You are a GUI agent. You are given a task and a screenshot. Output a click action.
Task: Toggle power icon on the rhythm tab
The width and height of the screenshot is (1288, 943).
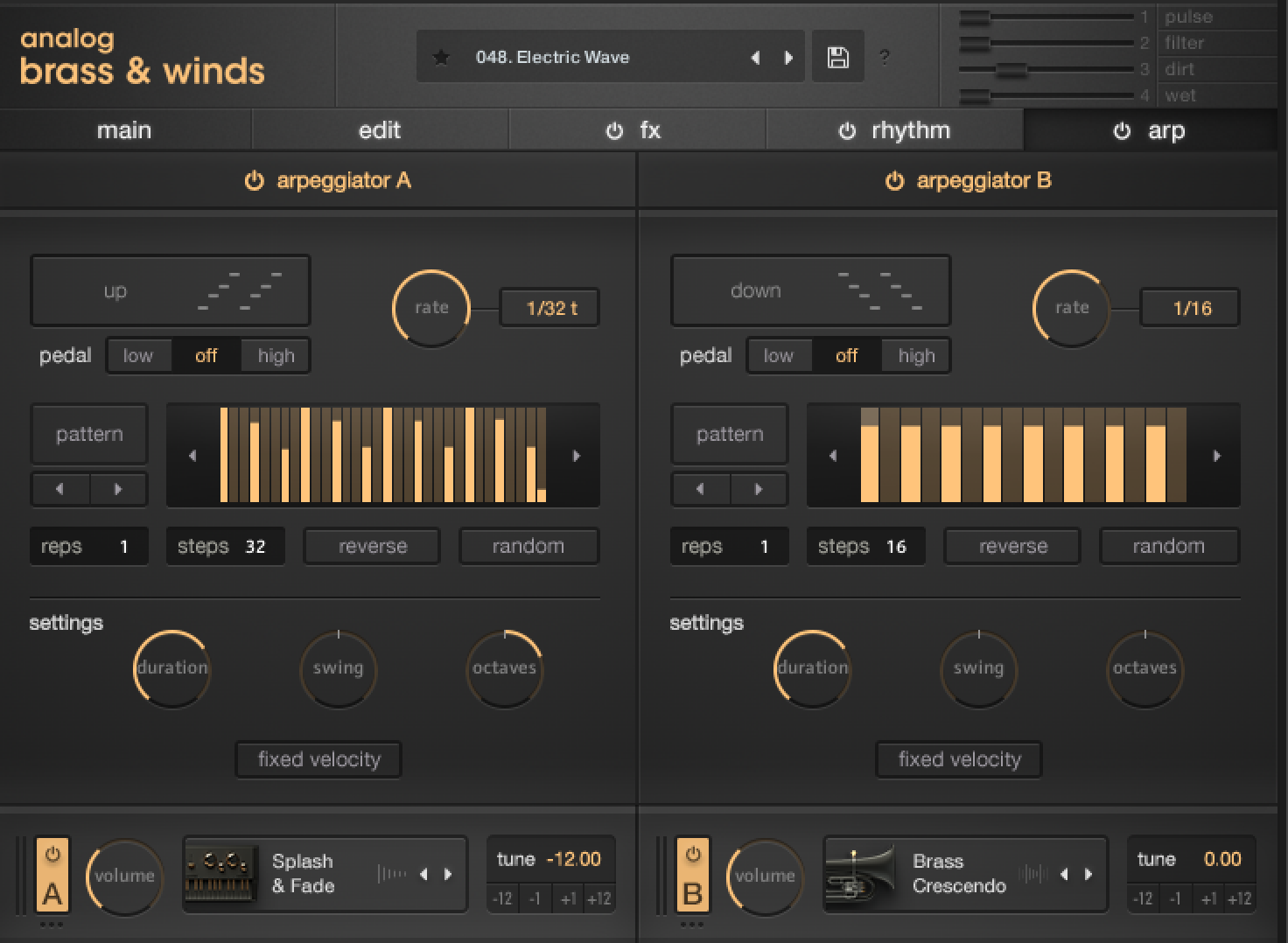click(x=846, y=131)
